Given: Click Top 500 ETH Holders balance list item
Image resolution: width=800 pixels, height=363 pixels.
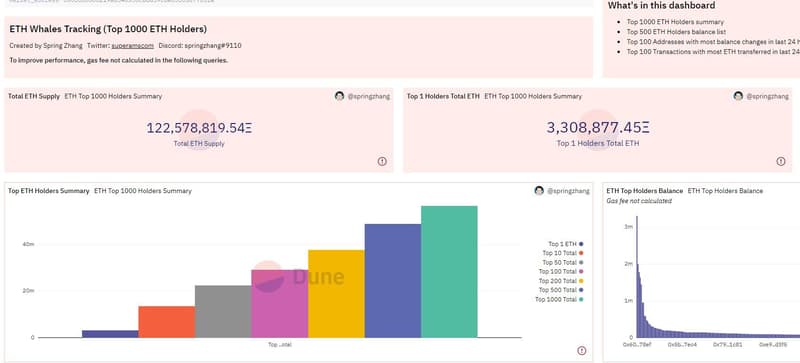Looking at the screenshot, I should pos(676,32).
